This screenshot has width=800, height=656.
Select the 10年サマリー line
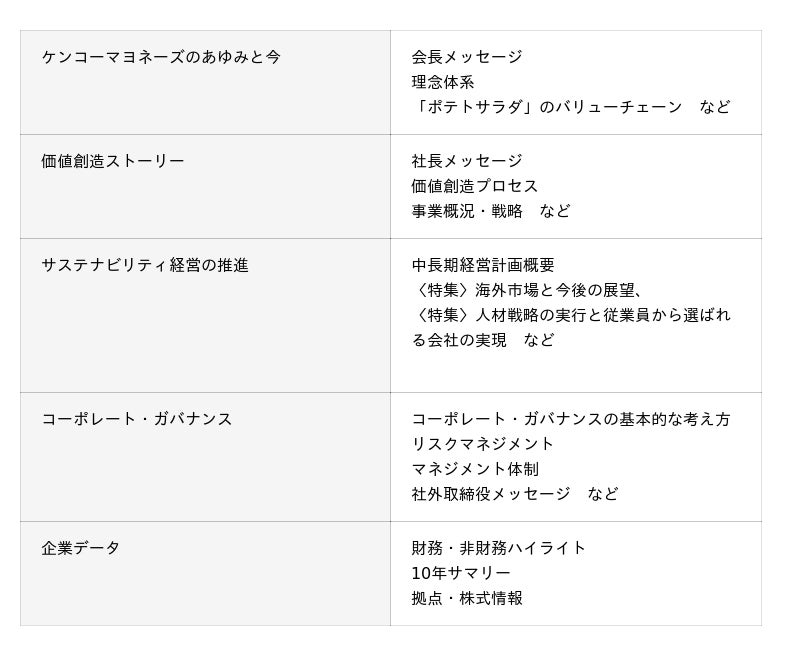[461, 573]
